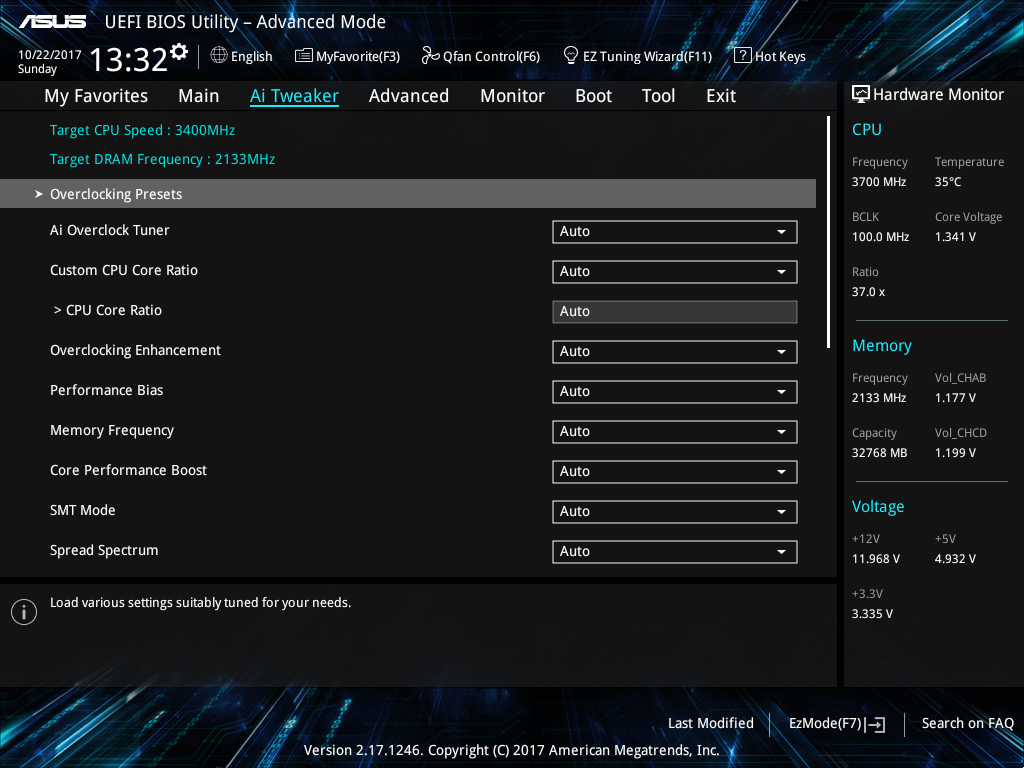This screenshot has height=768, width=1024.
Task: Click Vol_CHCD value 1.199 V
Action: point(955,453)
